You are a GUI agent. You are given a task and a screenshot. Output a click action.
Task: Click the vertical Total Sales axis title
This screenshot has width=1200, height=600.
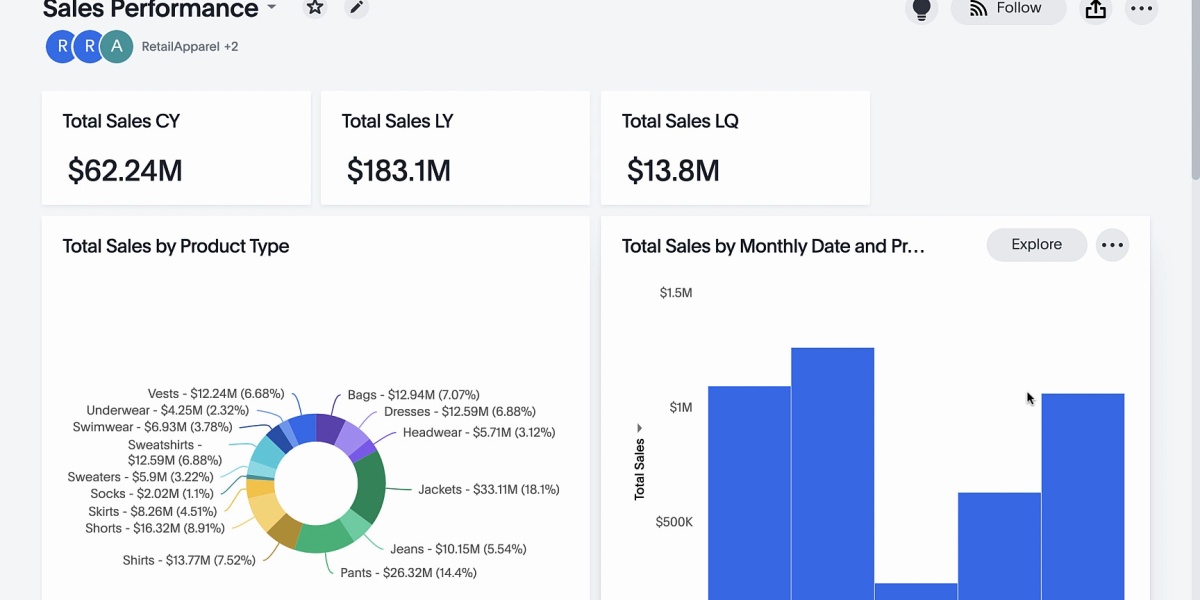[640, 469]
